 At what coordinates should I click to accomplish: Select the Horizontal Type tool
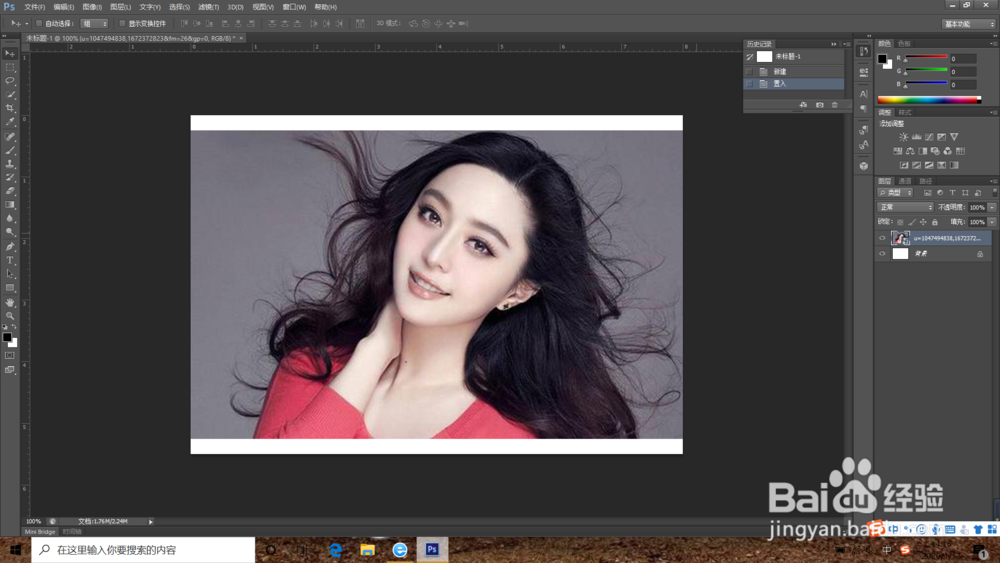10,260
